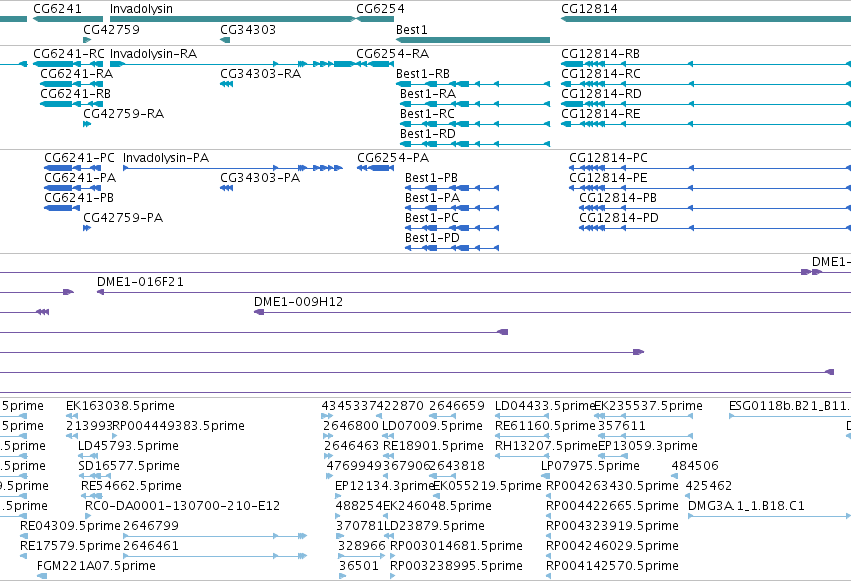This screenshot has width=851, height=581.
Task: Select protein Best1-PD
Action: click(452, 248)
